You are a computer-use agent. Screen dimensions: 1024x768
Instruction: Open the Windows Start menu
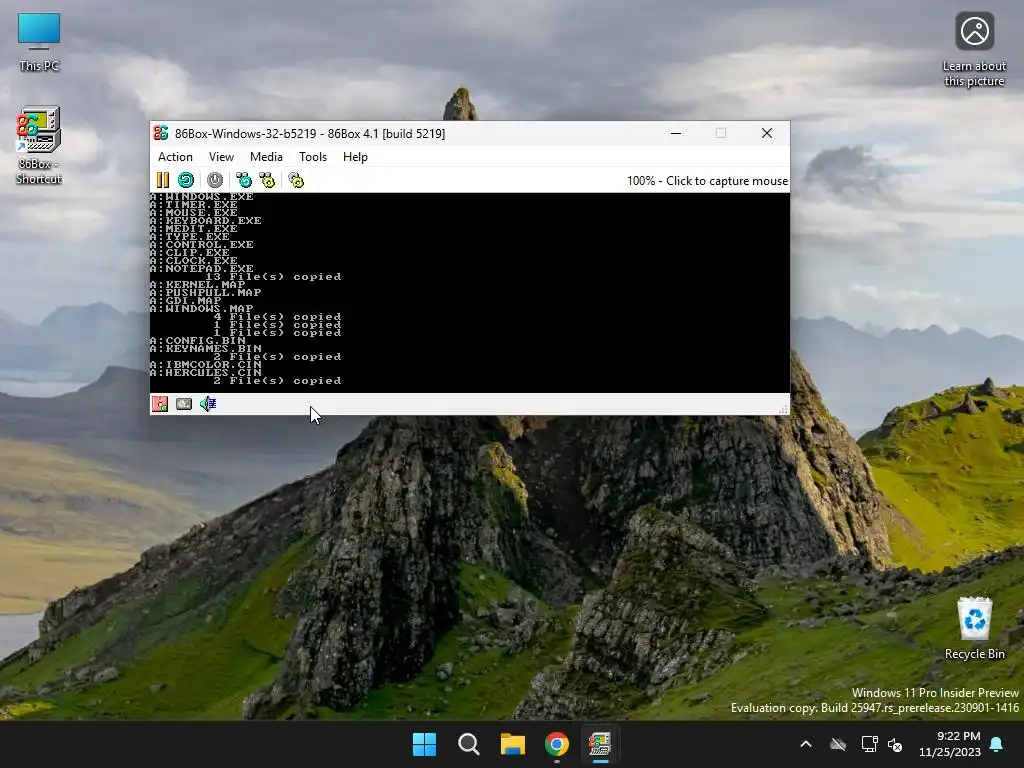(424, 744)
